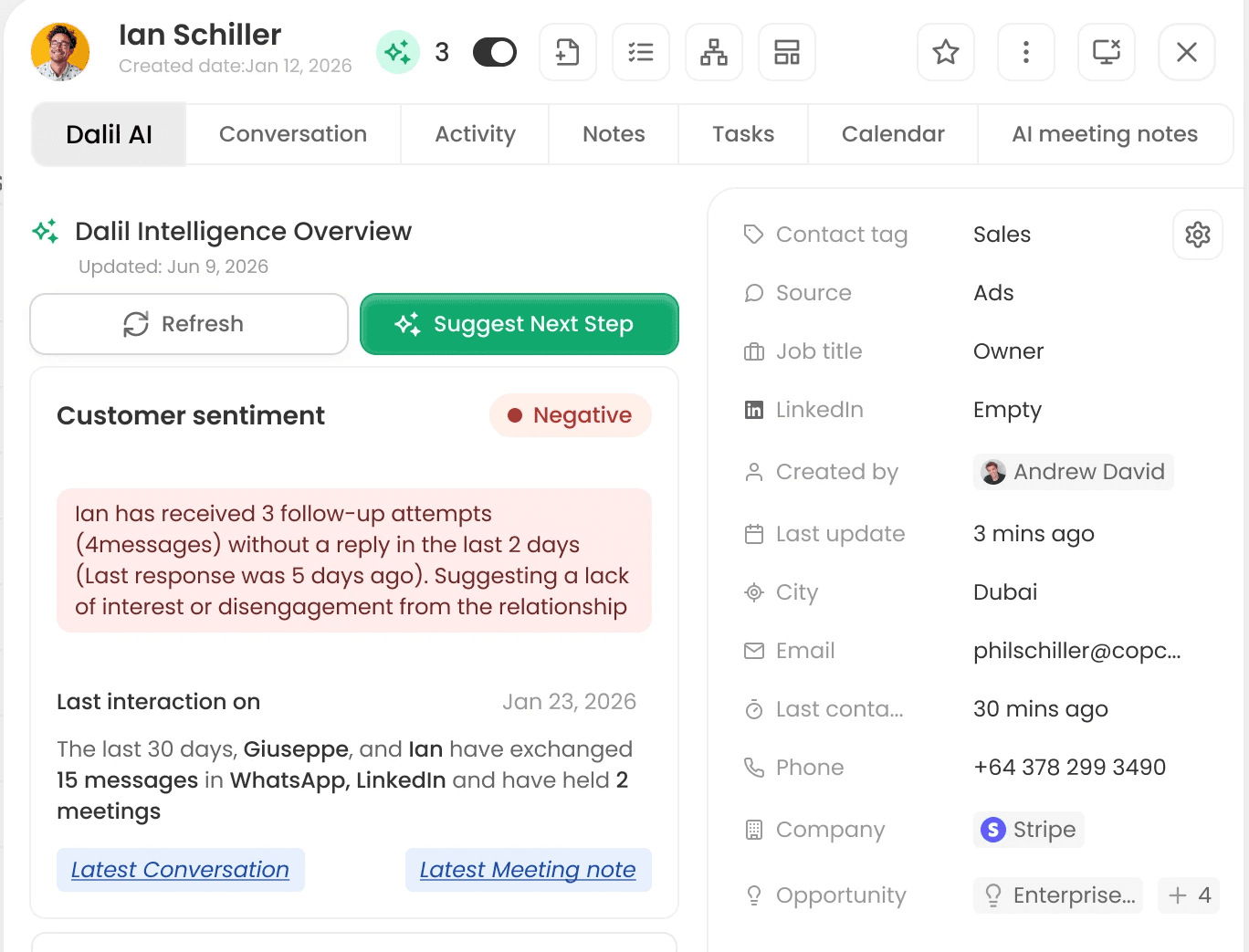Click the Jan 23, 2026 interaction date
Image resolution: width=1249 pixels, height=952 pixels.
pyautogui.click(x=569, y=702)
